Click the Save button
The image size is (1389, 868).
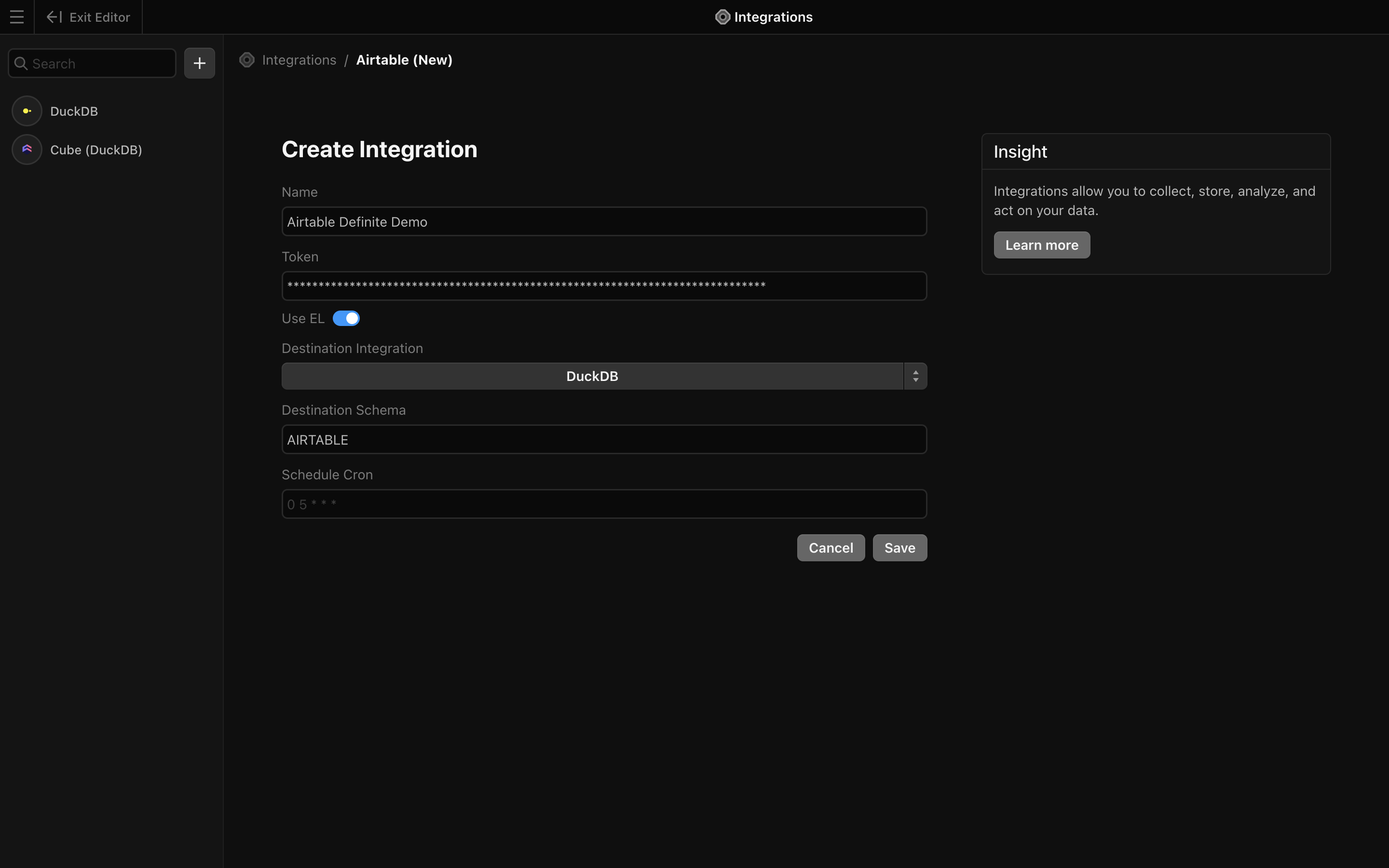point(899,548)
